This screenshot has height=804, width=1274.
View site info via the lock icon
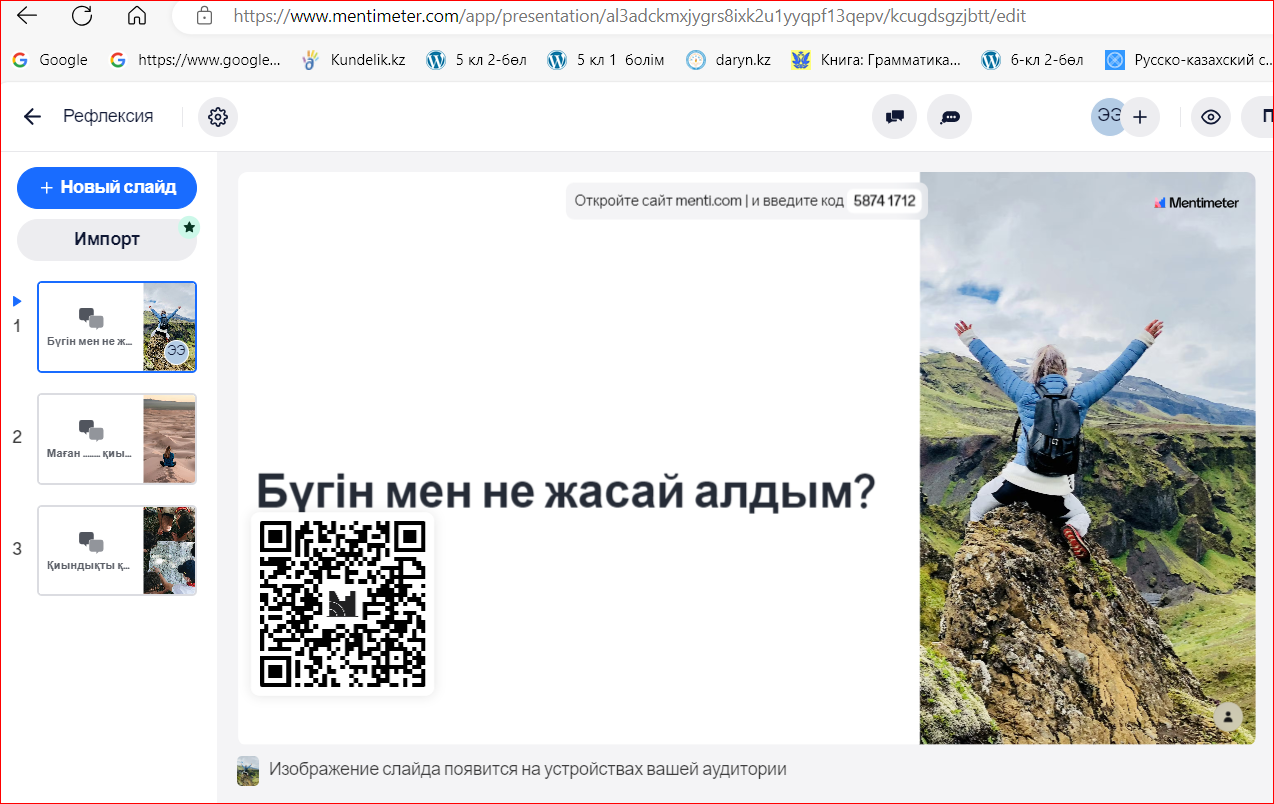click(x=204, y=16)
